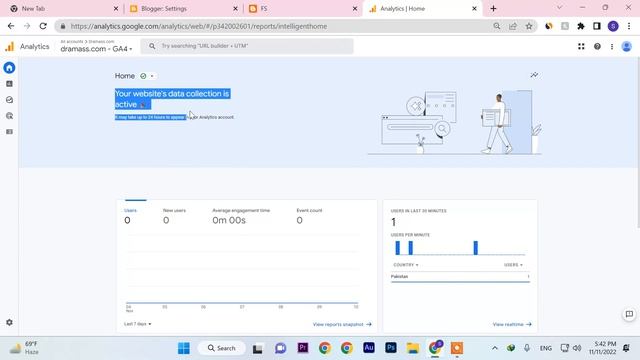The width and height of the screenshot is (640, 360).
Task: Select the Average engagement time metric tab
Action: [x=241, y=216]
